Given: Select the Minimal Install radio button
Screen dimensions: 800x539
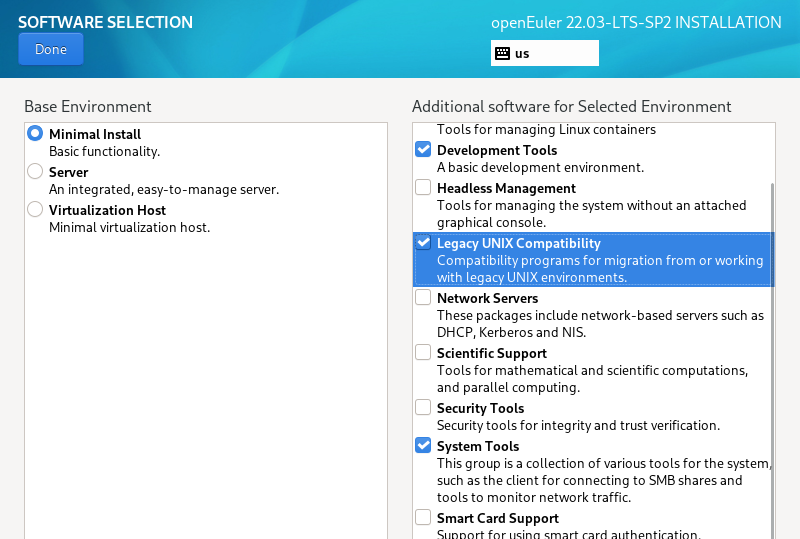Looking at the screenshot, I should 36,134.
